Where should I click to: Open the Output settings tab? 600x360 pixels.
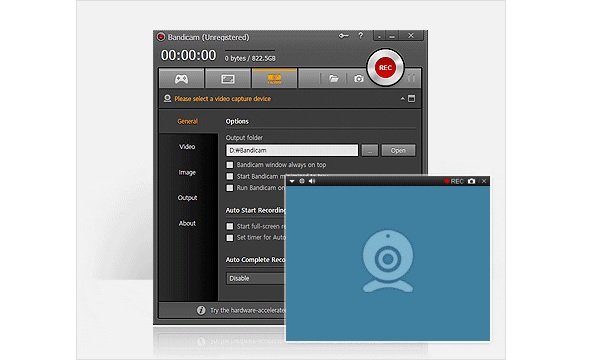point(187,198)
